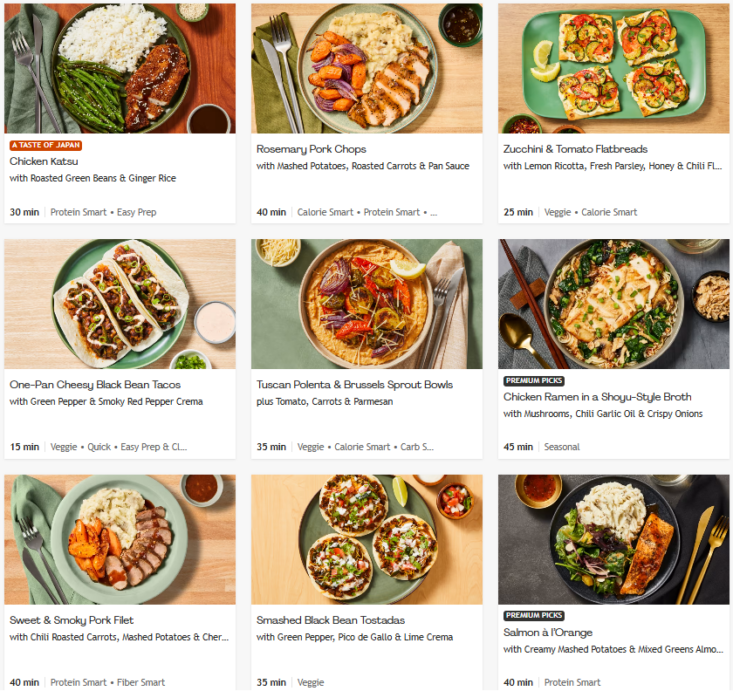This screenshot has height=691, width=733.
Task: Select the Sweet & Smoky Pork Filet title
Action: point(74,620)
